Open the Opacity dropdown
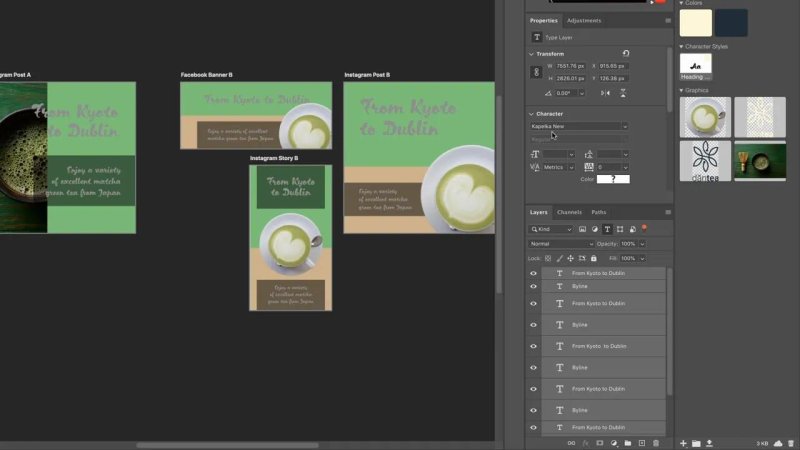800x450 pixels. pos(642,244)
